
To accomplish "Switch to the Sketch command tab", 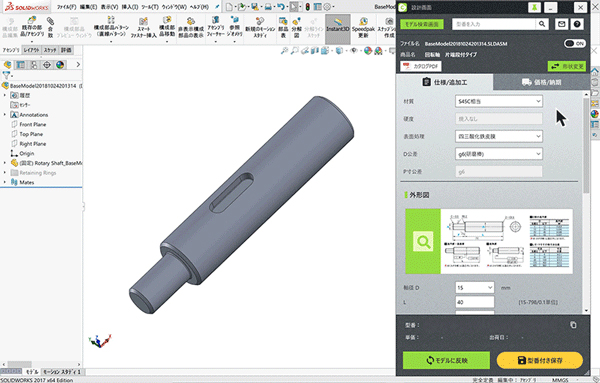I will [50, 50].
